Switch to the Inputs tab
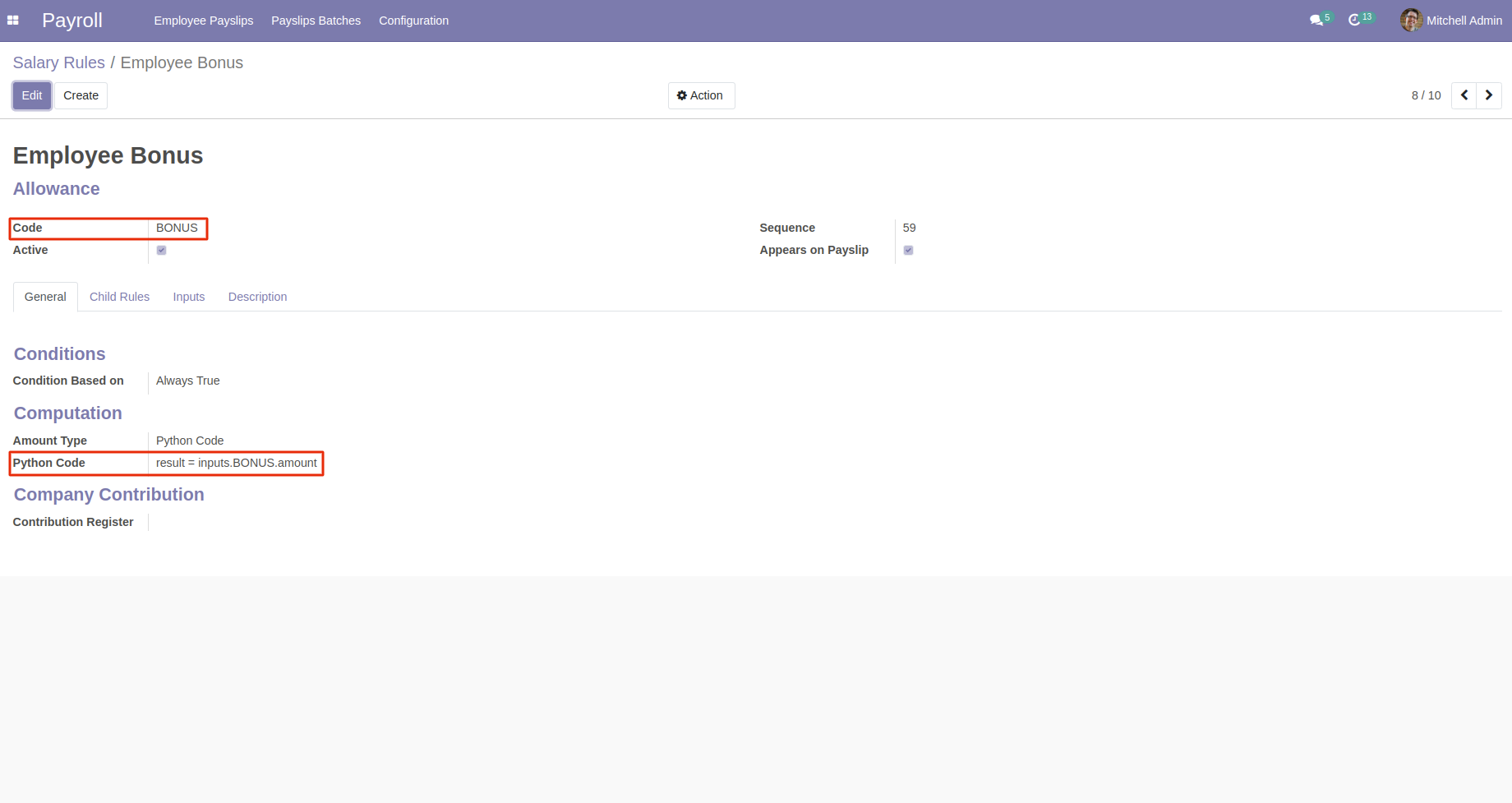 [x=188, y=297]
